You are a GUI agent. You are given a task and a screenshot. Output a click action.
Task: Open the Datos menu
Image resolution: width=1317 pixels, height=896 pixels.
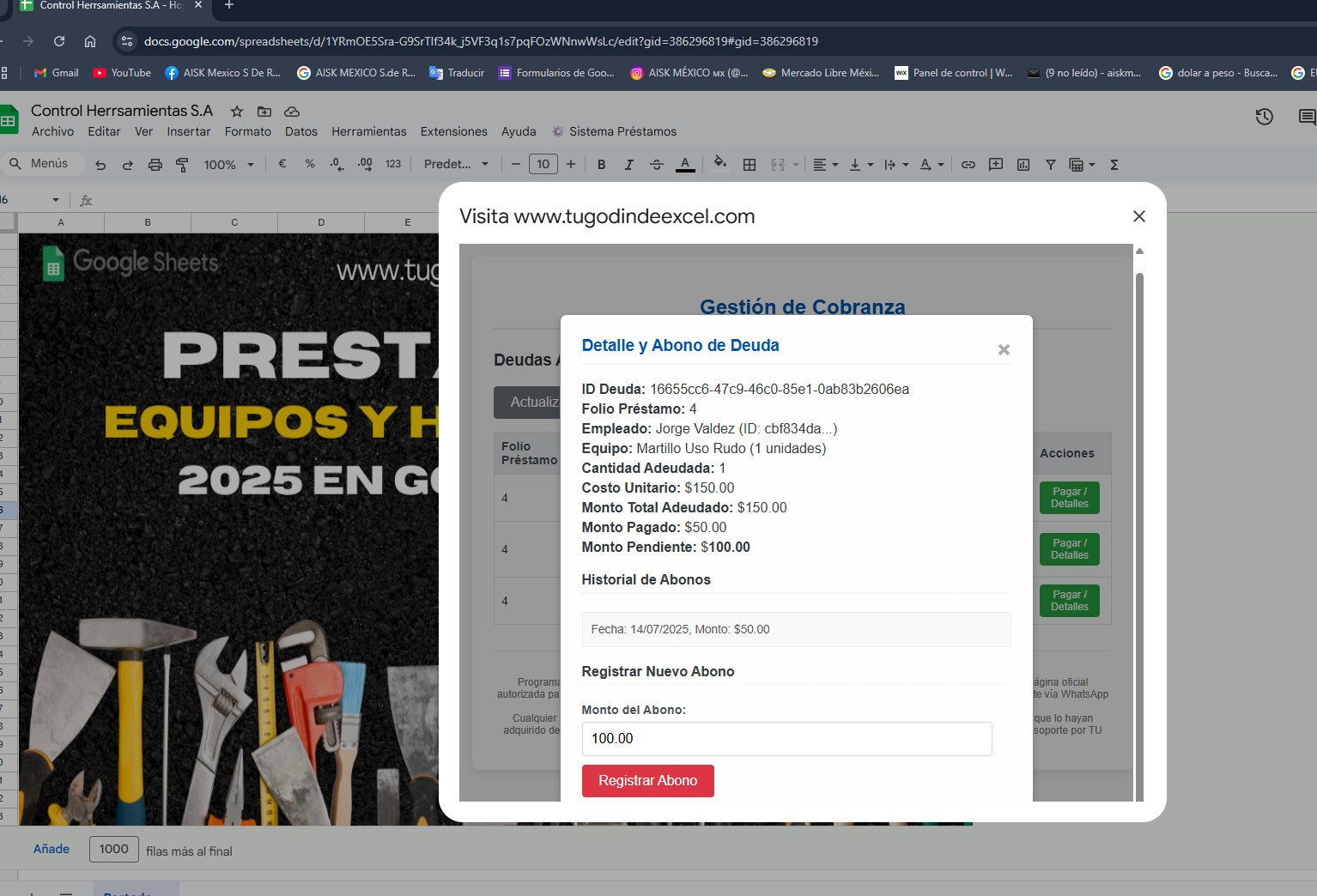[301, 131]
